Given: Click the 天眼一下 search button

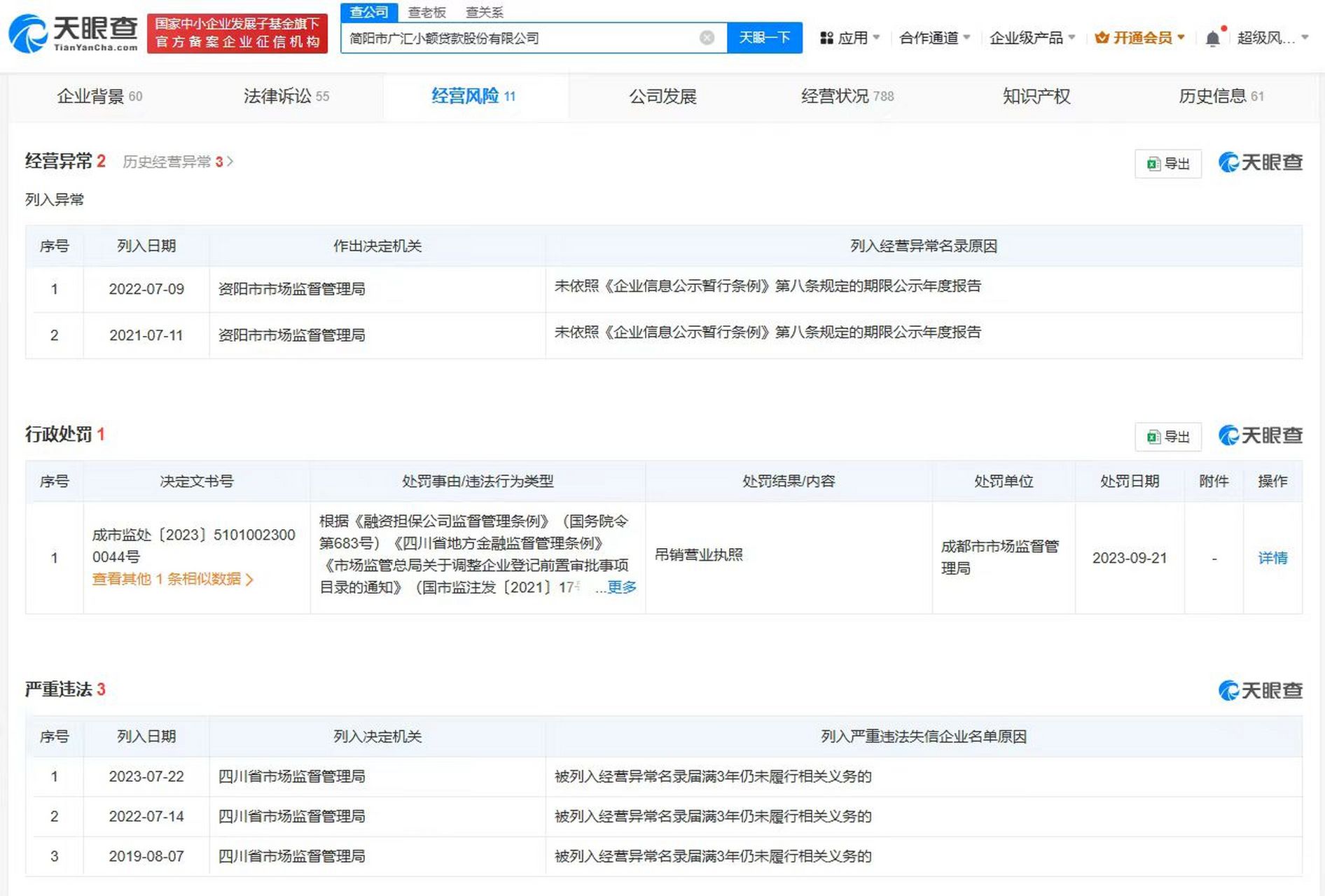Looking at the screenshot, I should point(765,38).
